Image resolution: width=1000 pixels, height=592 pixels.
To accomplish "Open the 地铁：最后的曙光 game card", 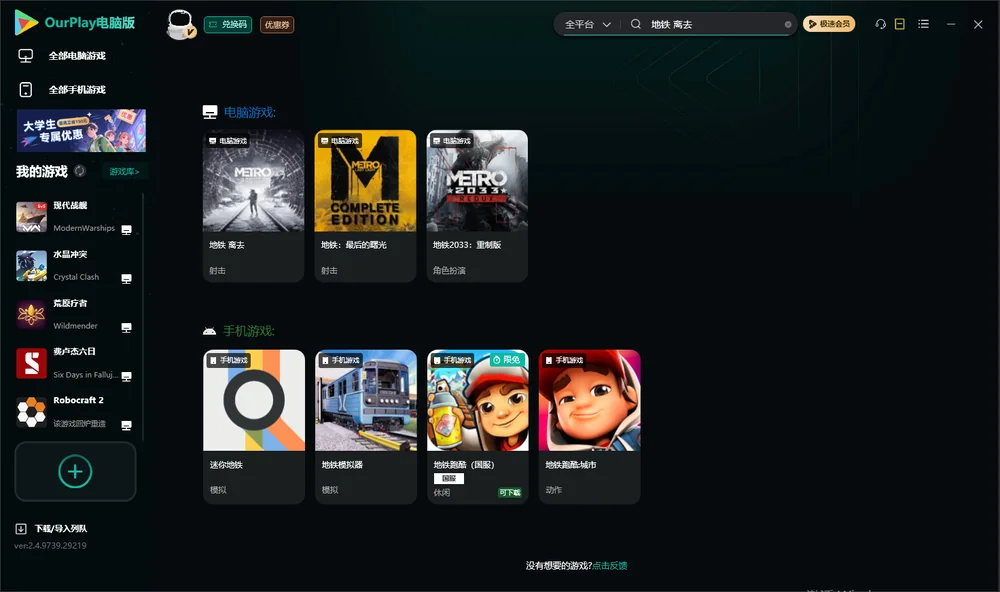I will [365, 206].
